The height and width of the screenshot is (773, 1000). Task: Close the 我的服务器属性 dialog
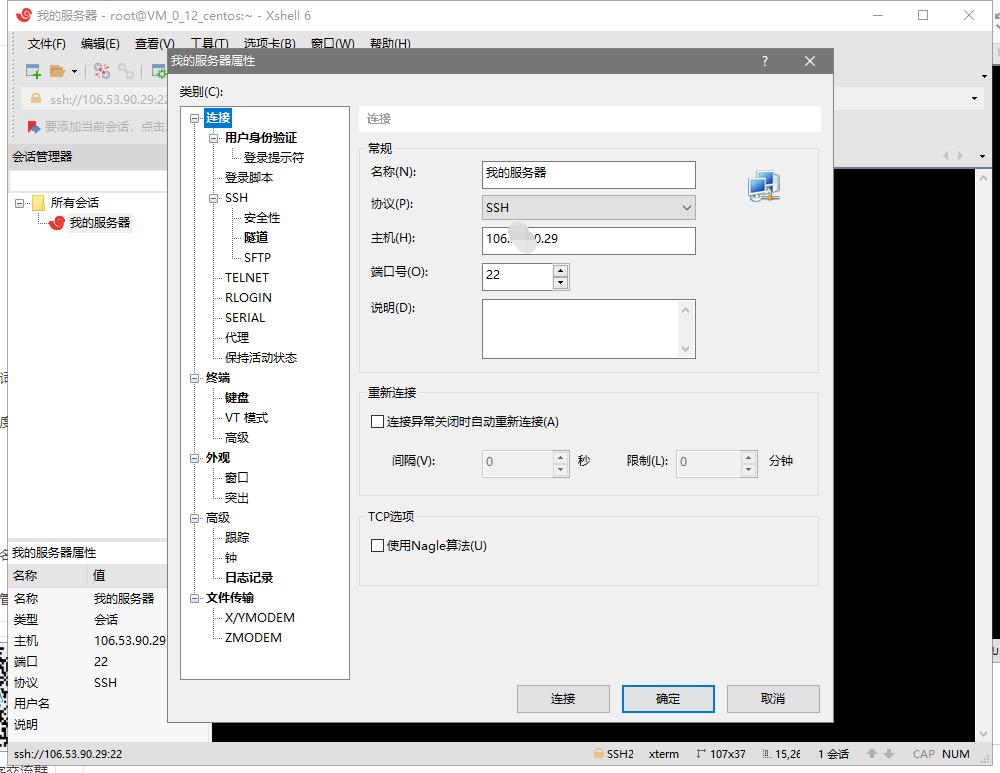click(x=810, y=61)
